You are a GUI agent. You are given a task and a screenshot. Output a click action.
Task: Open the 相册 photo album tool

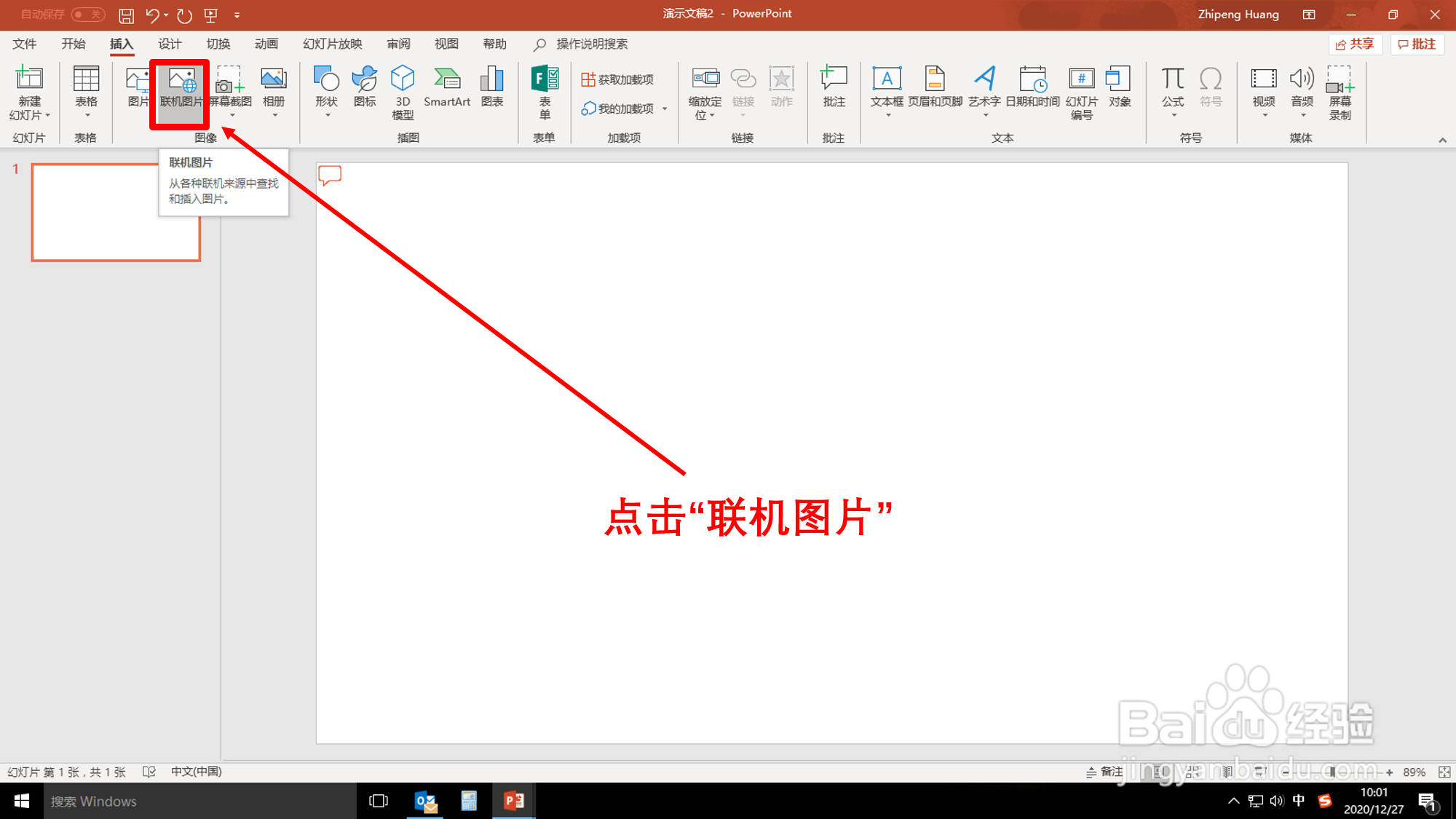click(274, 91)
